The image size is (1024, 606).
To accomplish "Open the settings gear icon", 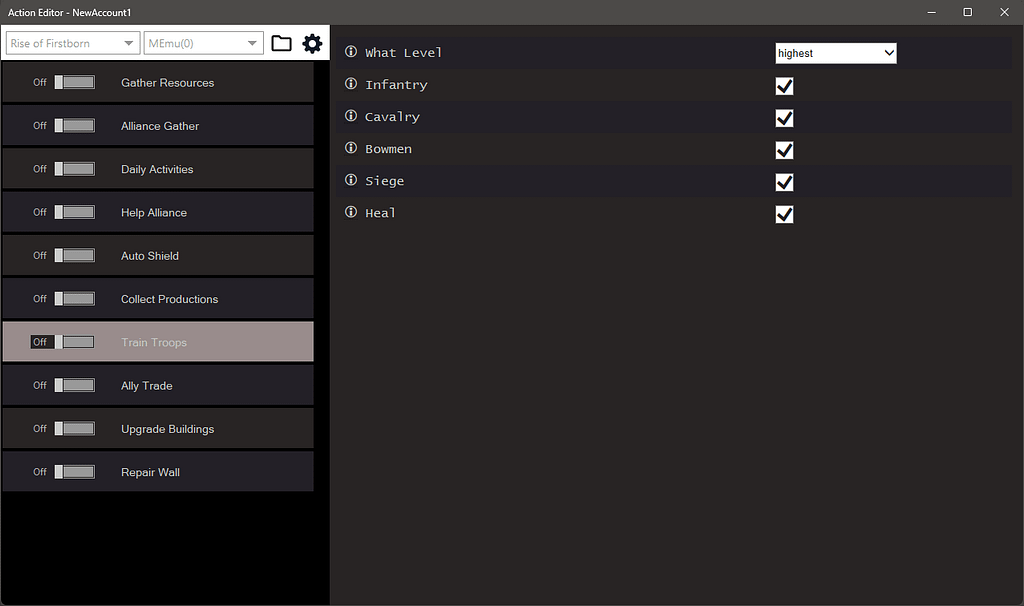I will pos(312,43).
